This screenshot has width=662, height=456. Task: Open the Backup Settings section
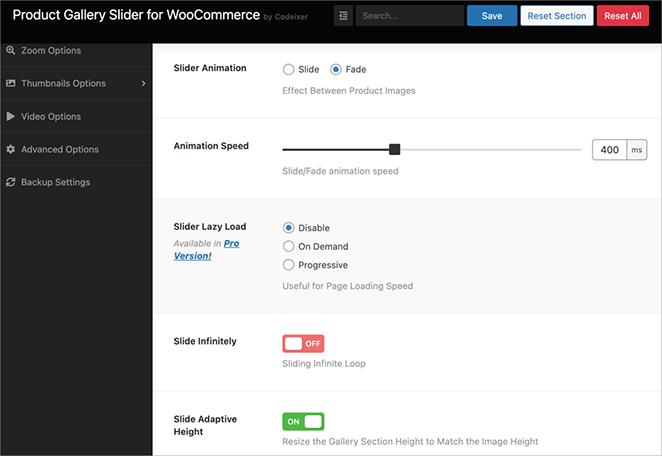tap(55, 183)
